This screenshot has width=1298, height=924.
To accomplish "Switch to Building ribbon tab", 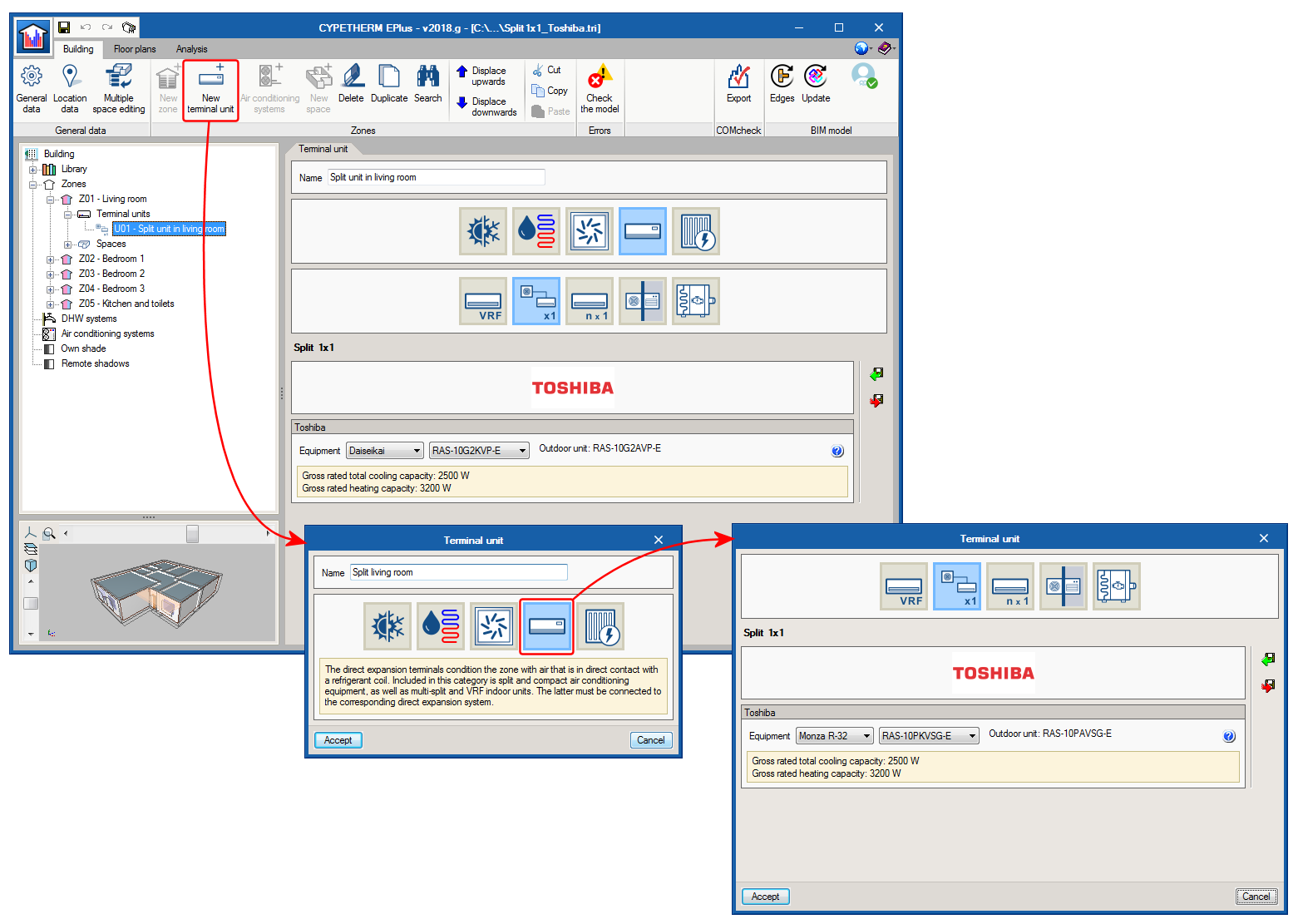I will (x=78, y=49).
